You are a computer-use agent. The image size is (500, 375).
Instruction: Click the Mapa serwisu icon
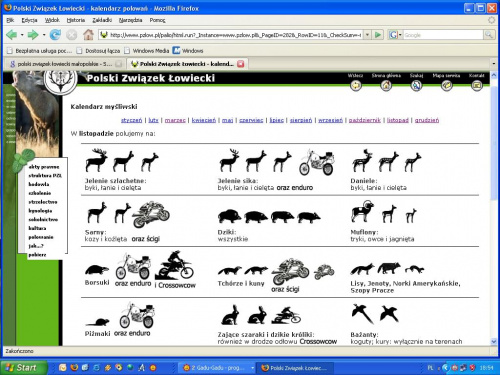click(446, 86)
